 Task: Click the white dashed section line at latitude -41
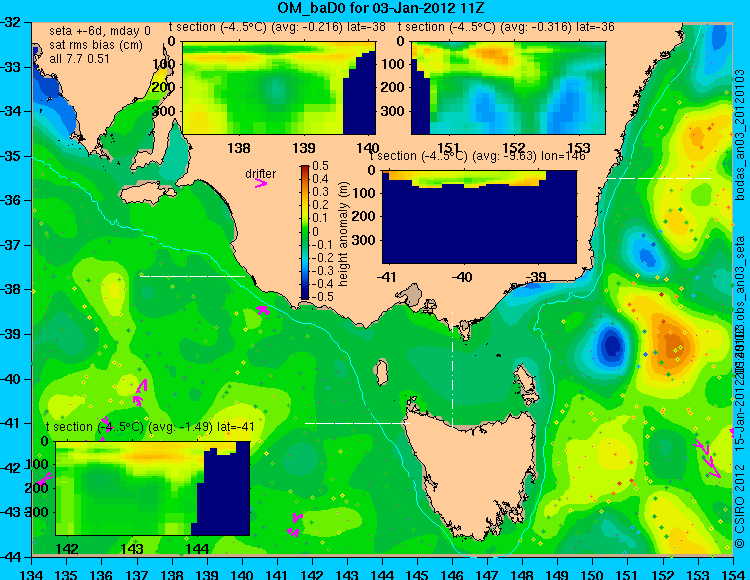[x=357, y=423]
